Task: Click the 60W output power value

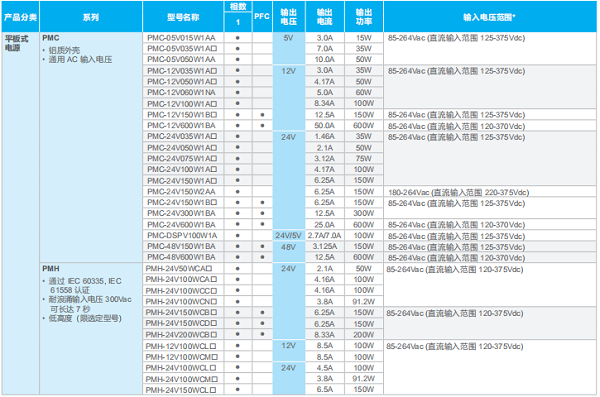Action: (364, 92)
